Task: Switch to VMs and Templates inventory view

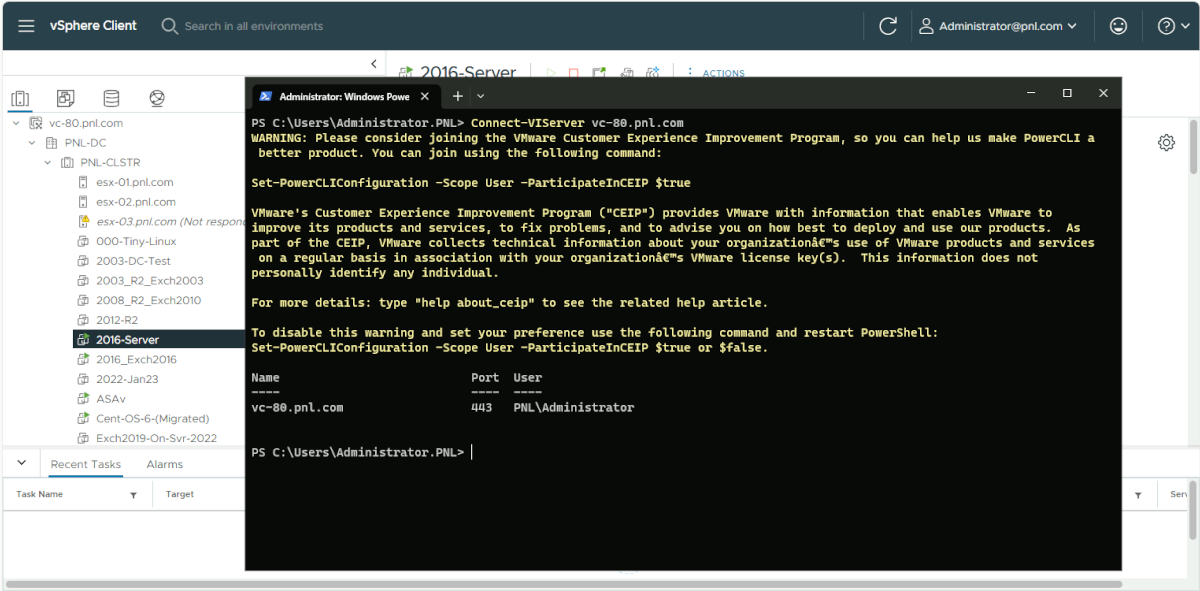Action: pos(65,98)
